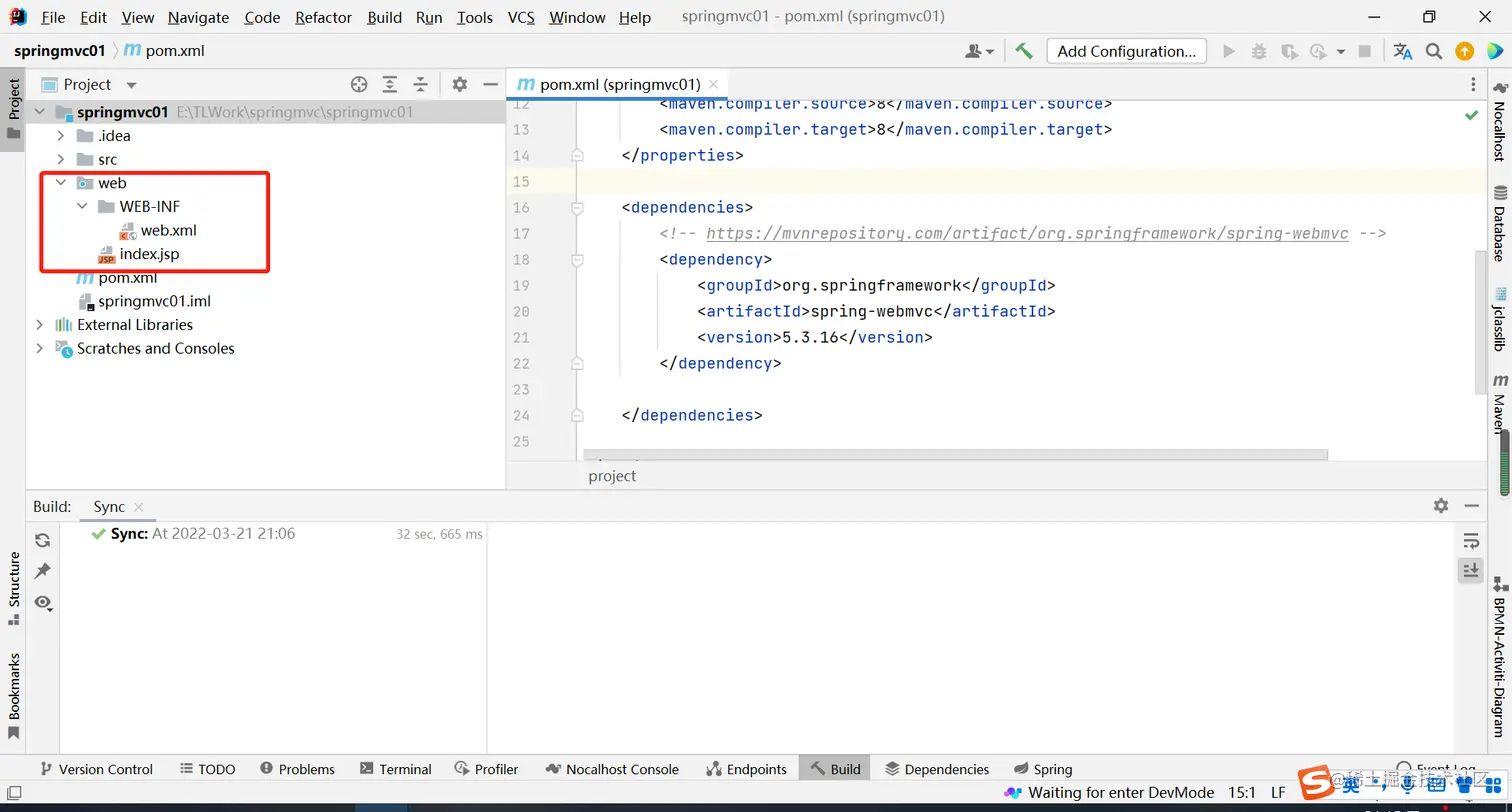Screen dimensions: 1512x812
Task: Open the Version Control tool window
Action: [x=95, y=769]
